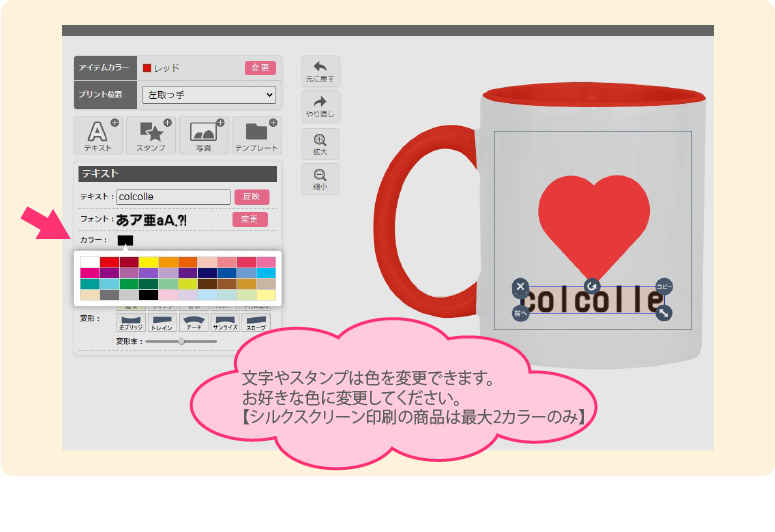
Task: Click the やり直し redo arrow
Action: [x=320, y=106]
